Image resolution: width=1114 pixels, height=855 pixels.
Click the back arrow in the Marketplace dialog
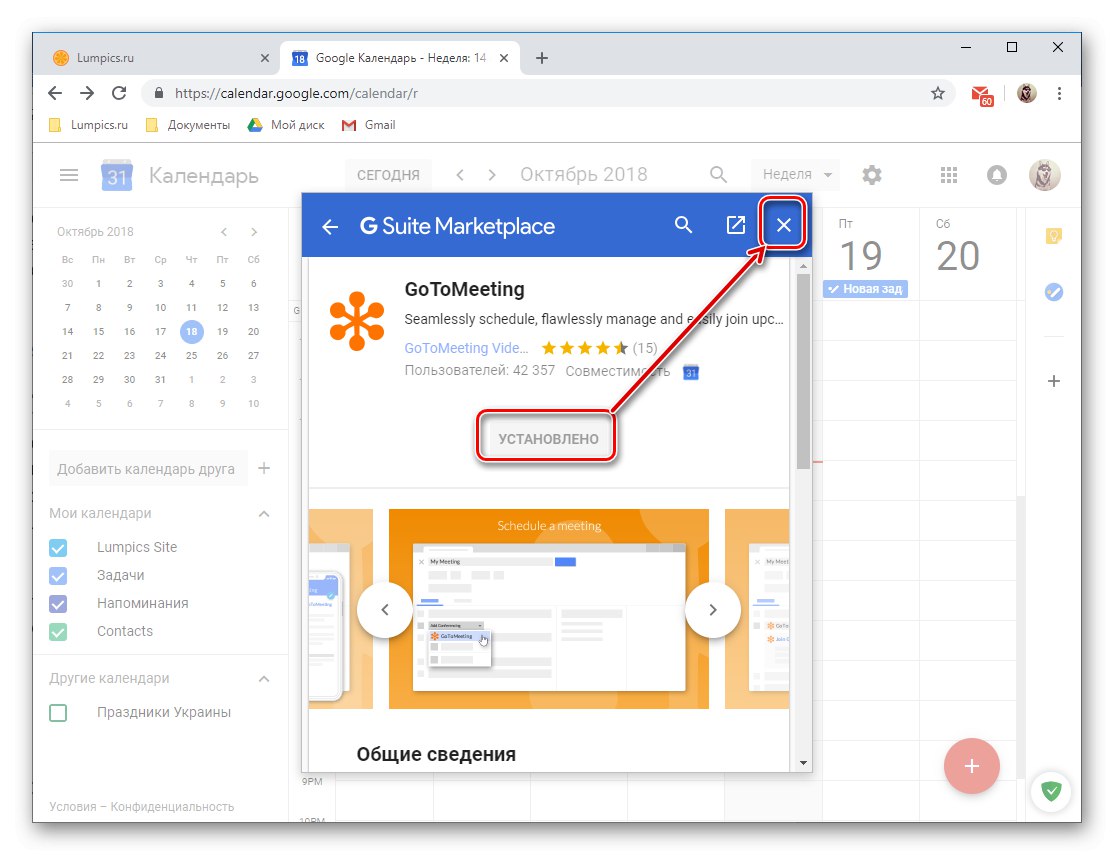click(330, 226)
